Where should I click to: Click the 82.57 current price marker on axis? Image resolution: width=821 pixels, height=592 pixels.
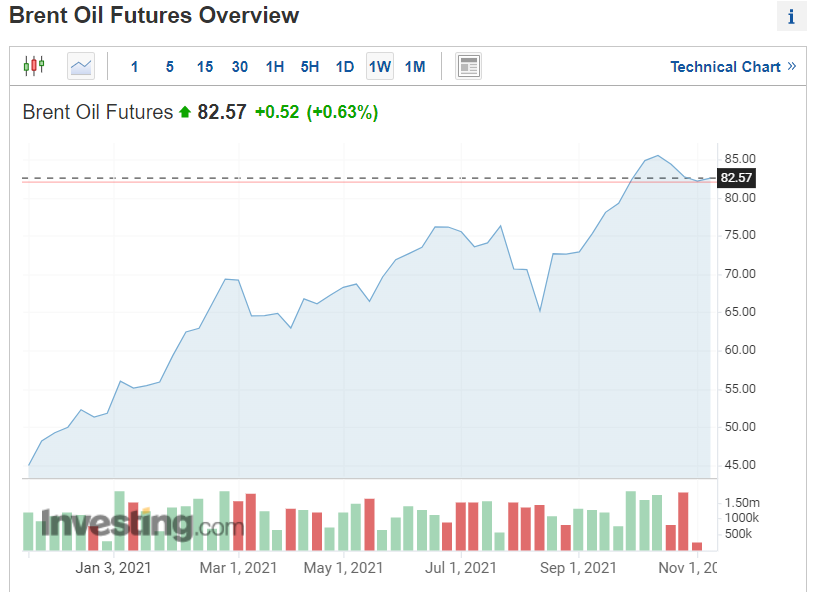point(736,178)
